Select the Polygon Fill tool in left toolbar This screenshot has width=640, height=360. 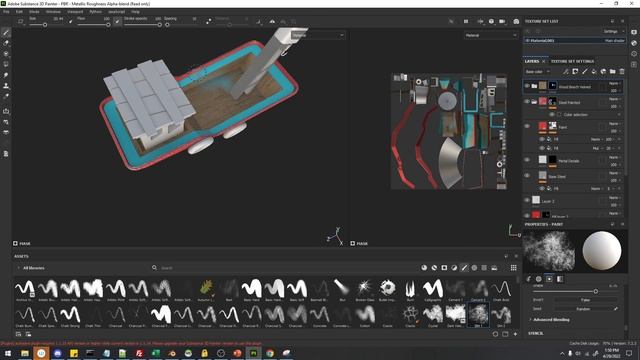pos(6,64)
